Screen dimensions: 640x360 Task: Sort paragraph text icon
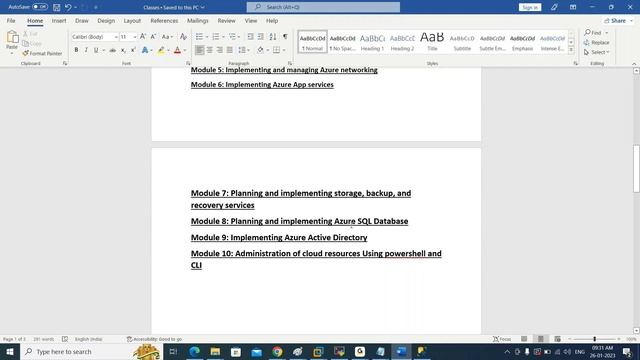pyautogui.click(x=273, y=37)
